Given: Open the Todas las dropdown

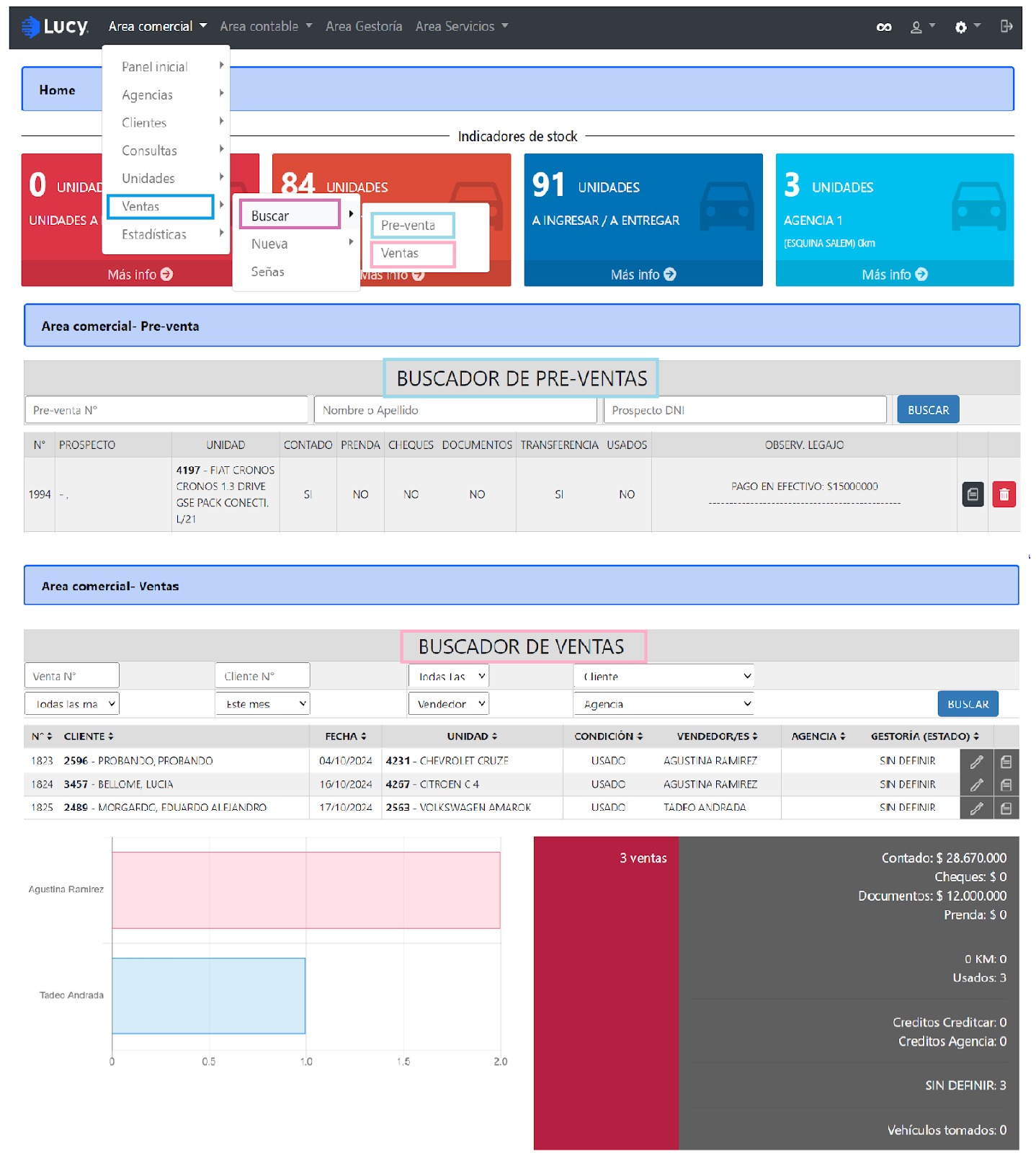Looking at the screenshot, I should point(449,677).
